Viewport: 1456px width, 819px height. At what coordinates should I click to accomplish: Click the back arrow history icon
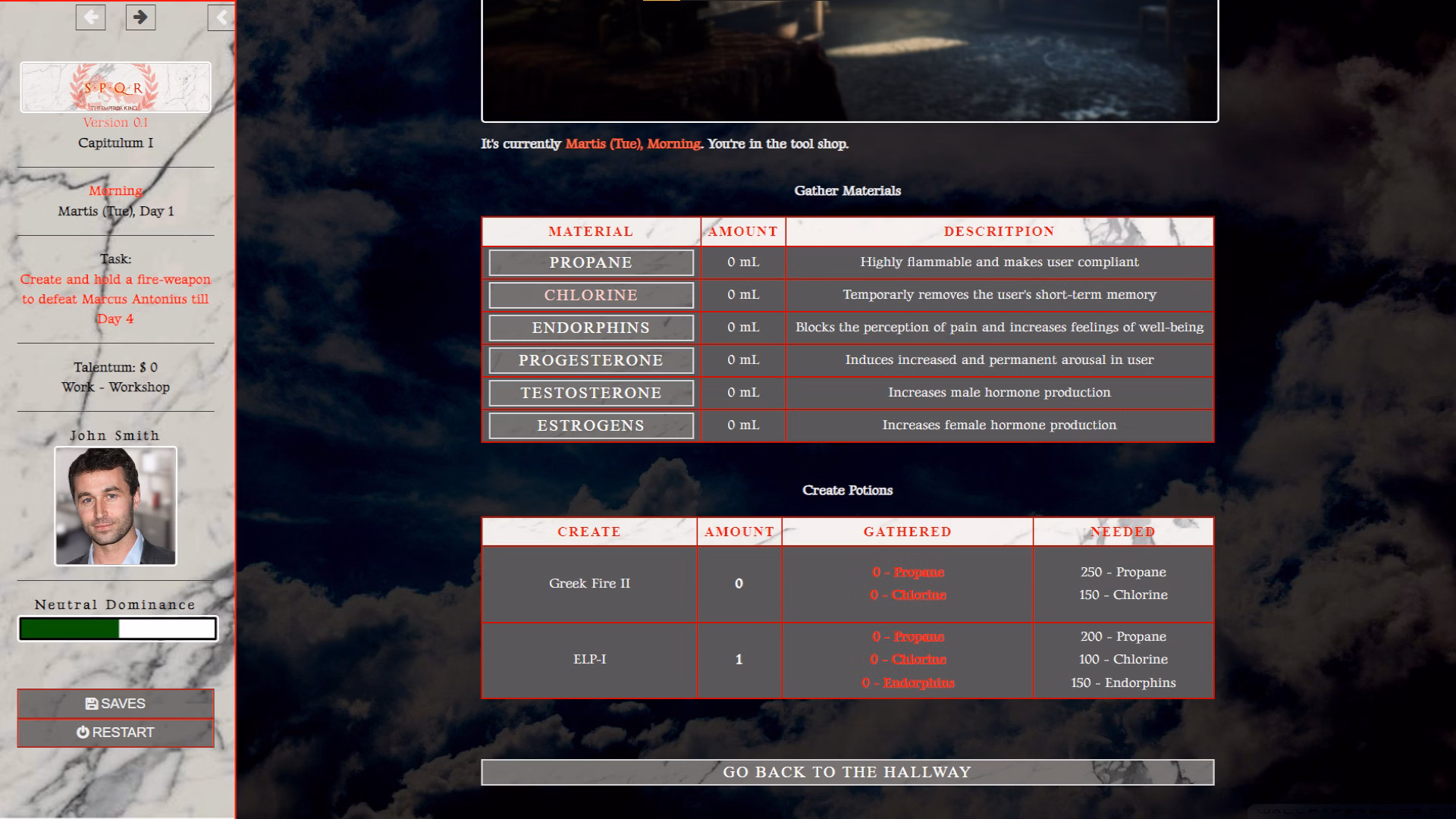coord(91,17)
